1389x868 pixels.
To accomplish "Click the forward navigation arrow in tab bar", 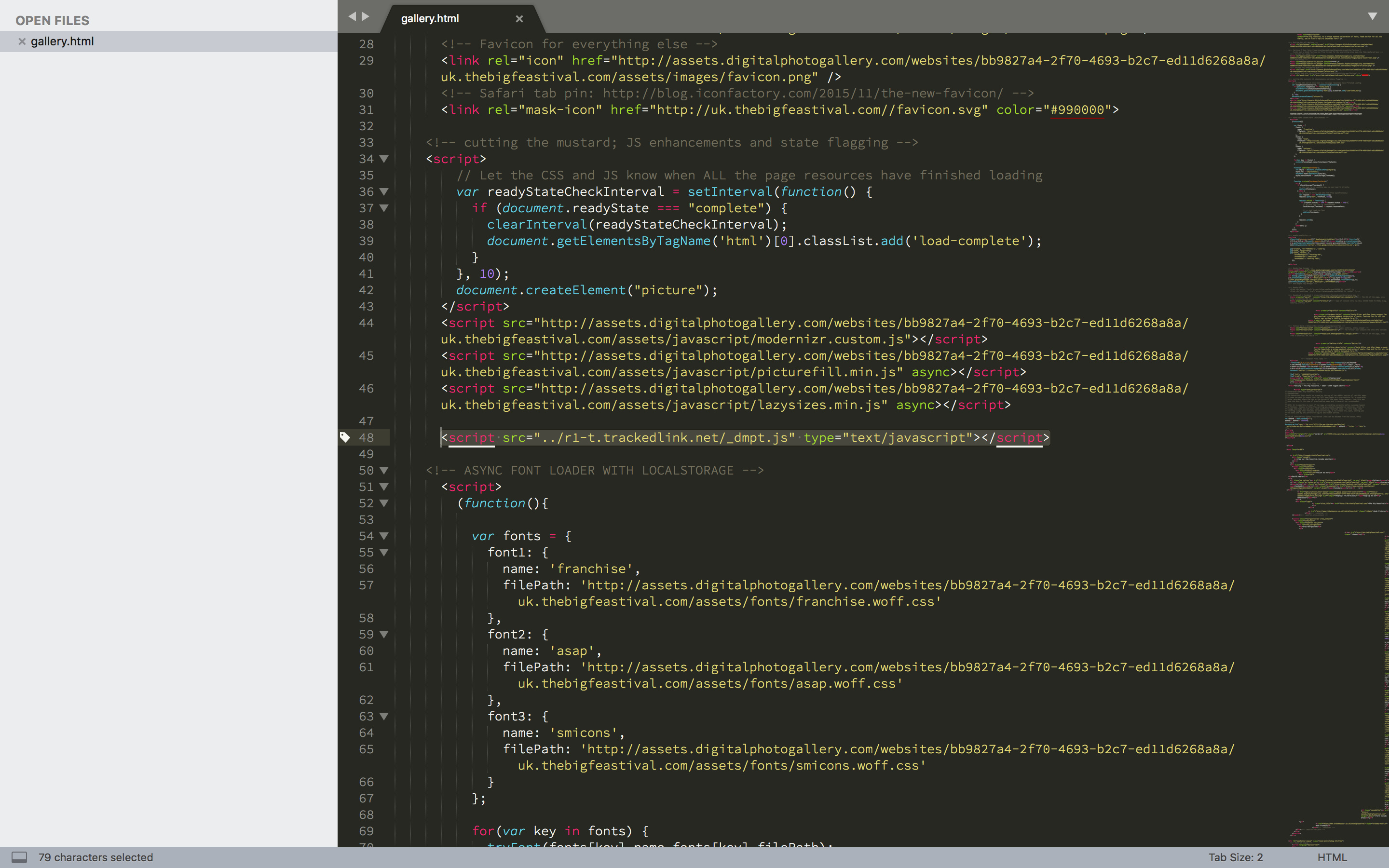I will click(x=366, y=17).
